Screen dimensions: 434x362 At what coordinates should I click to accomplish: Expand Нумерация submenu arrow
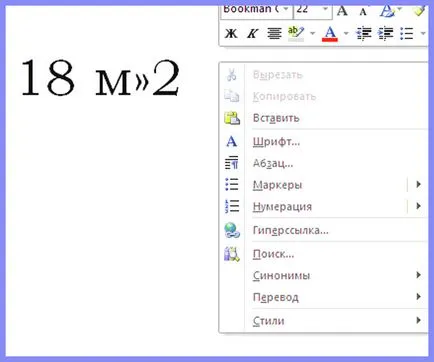[419, 206]
